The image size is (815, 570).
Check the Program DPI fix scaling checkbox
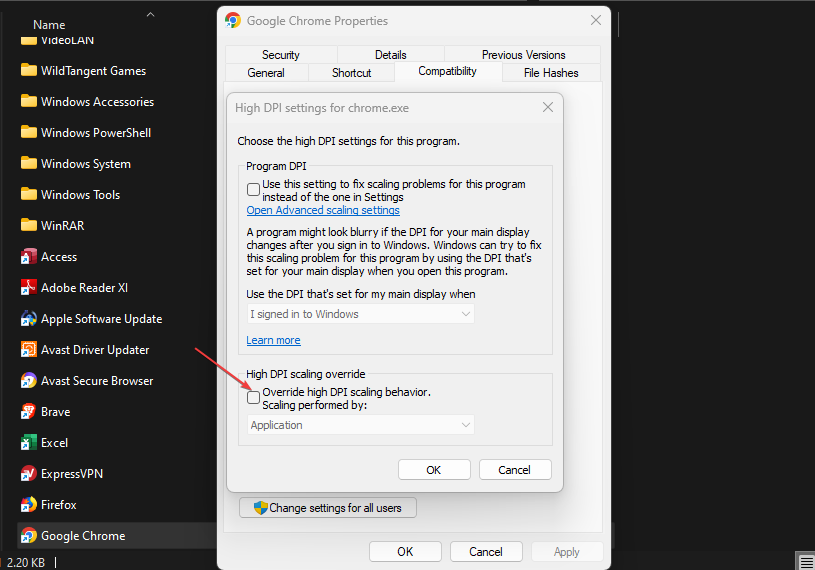(x=253, y=190)
